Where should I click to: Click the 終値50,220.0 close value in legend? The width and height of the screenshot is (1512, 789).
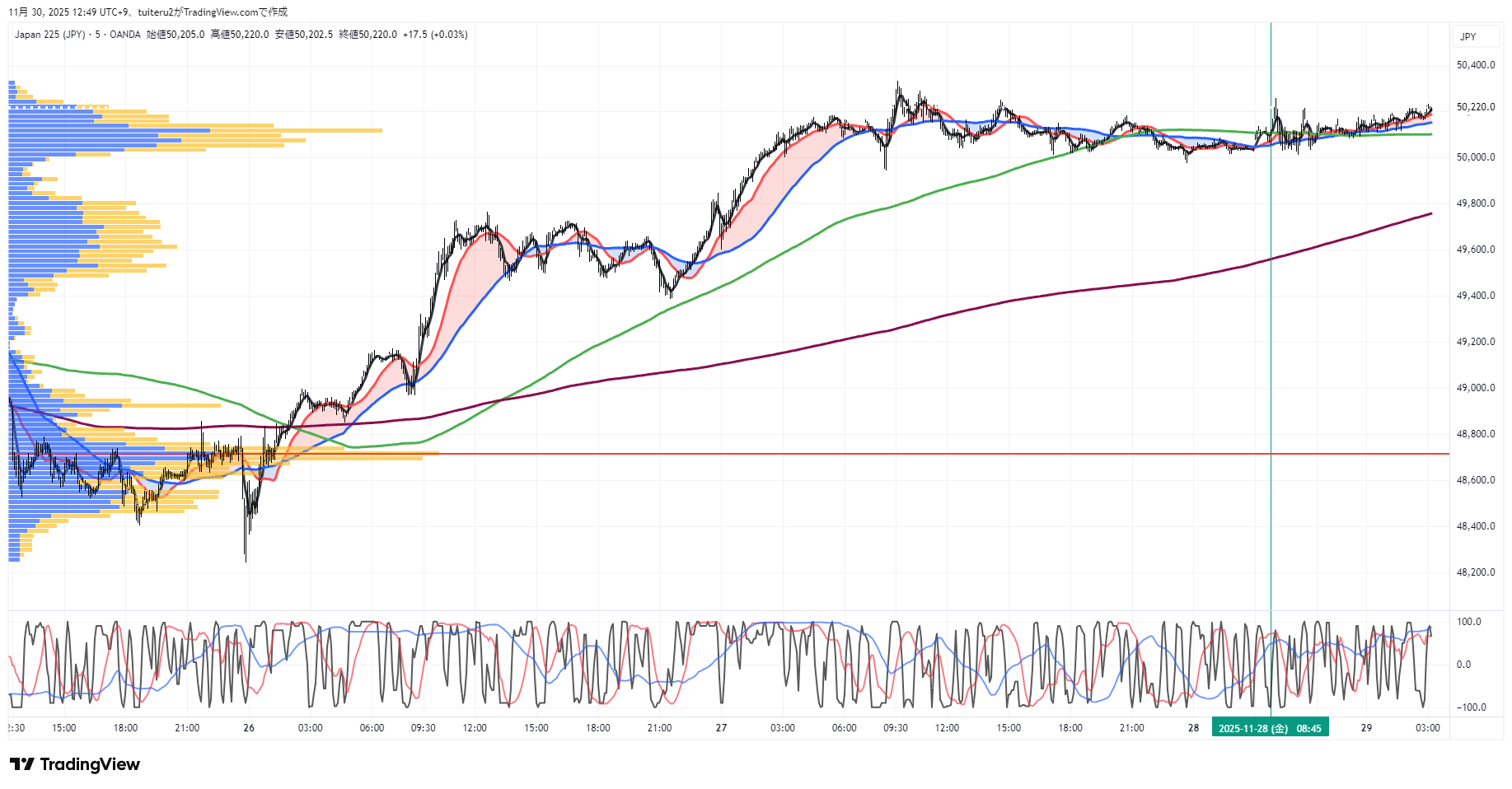pyautogui.click(x=367, y=35)
